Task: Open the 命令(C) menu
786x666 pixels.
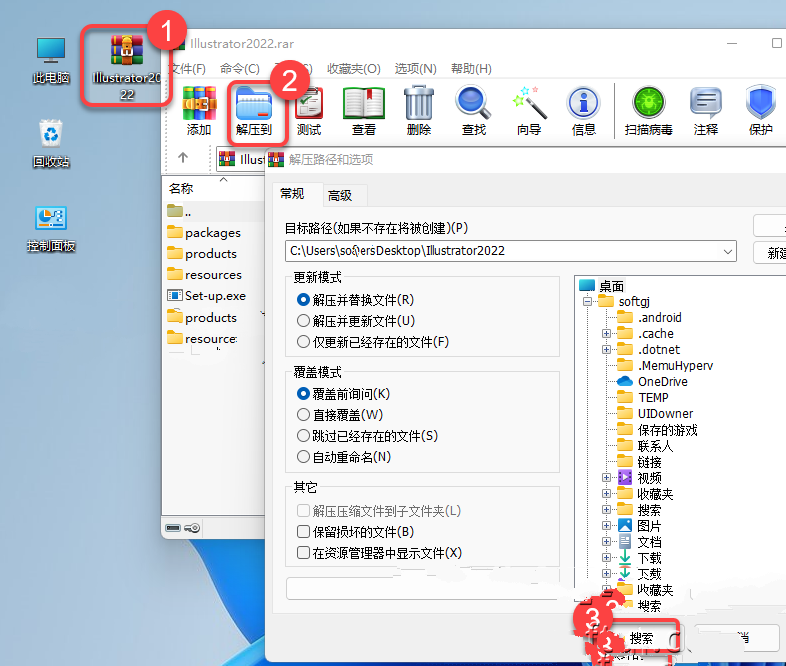Action: tap(240, 69)
